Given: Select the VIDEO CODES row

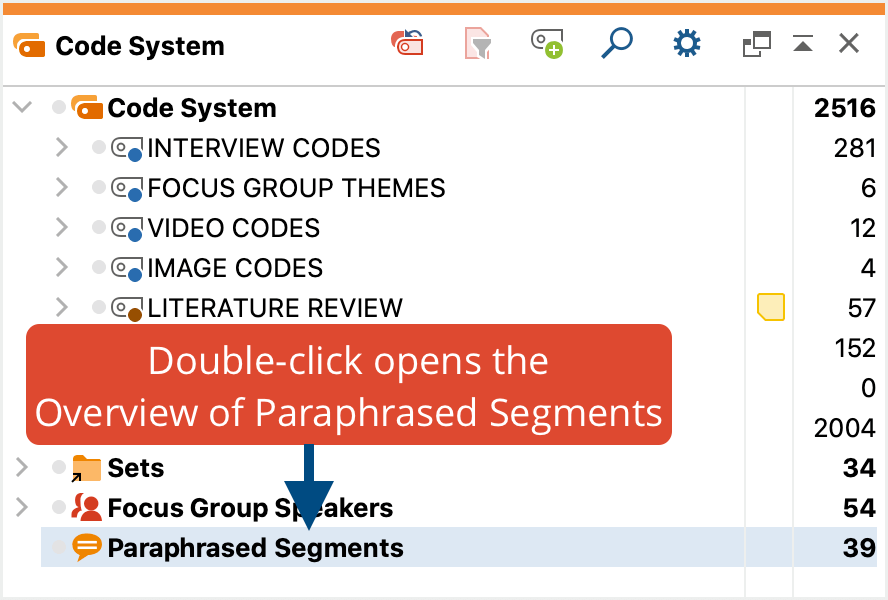Looking at the screenshot, I should pos(444,228).
